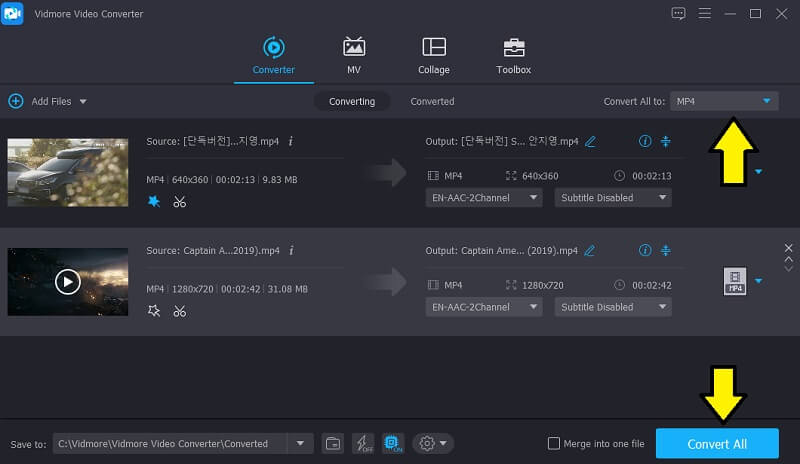Open the output folder icon in bottom bar
Screen dimensions: 800x464
[333, 443]
